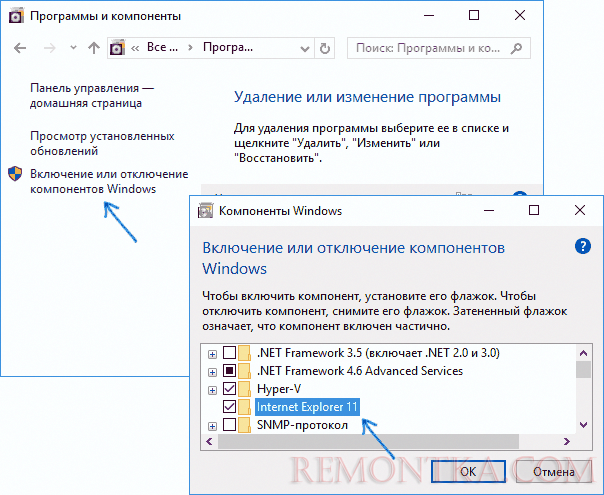Open recent locations dropdown arrow
Image resolution: width=604 pixels, height=495 pixels.
coord(73,48)
